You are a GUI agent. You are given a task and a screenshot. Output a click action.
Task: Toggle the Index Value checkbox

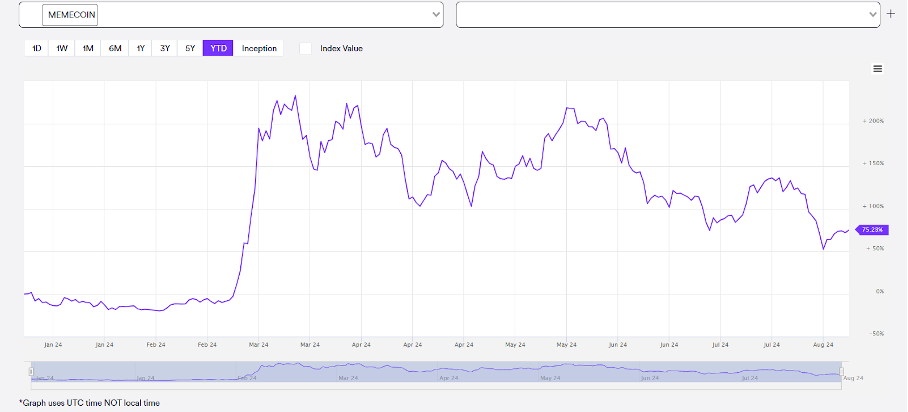click(306, 48)
